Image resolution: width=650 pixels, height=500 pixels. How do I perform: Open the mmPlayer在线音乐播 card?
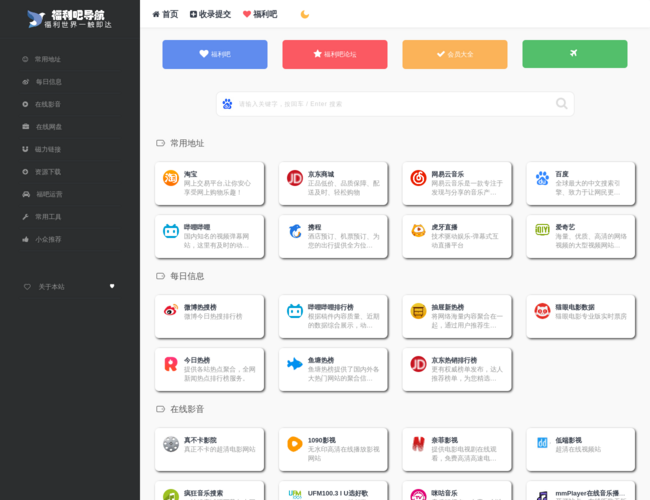tap(581, 490)
